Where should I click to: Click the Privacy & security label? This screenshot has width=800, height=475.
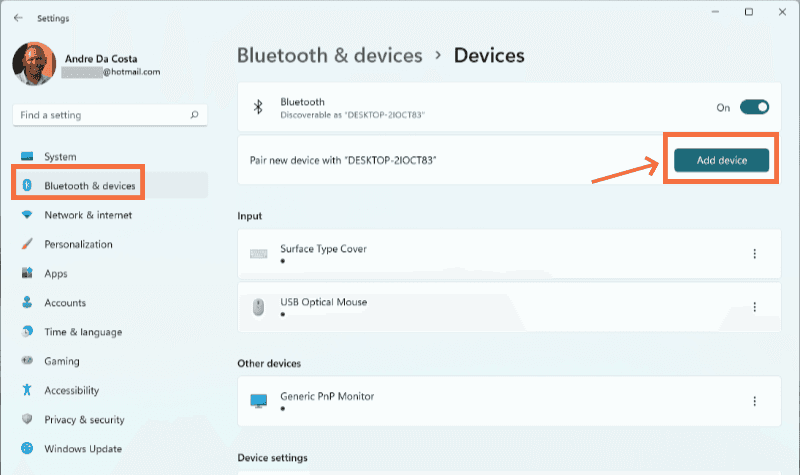click(x=84, y=419)
